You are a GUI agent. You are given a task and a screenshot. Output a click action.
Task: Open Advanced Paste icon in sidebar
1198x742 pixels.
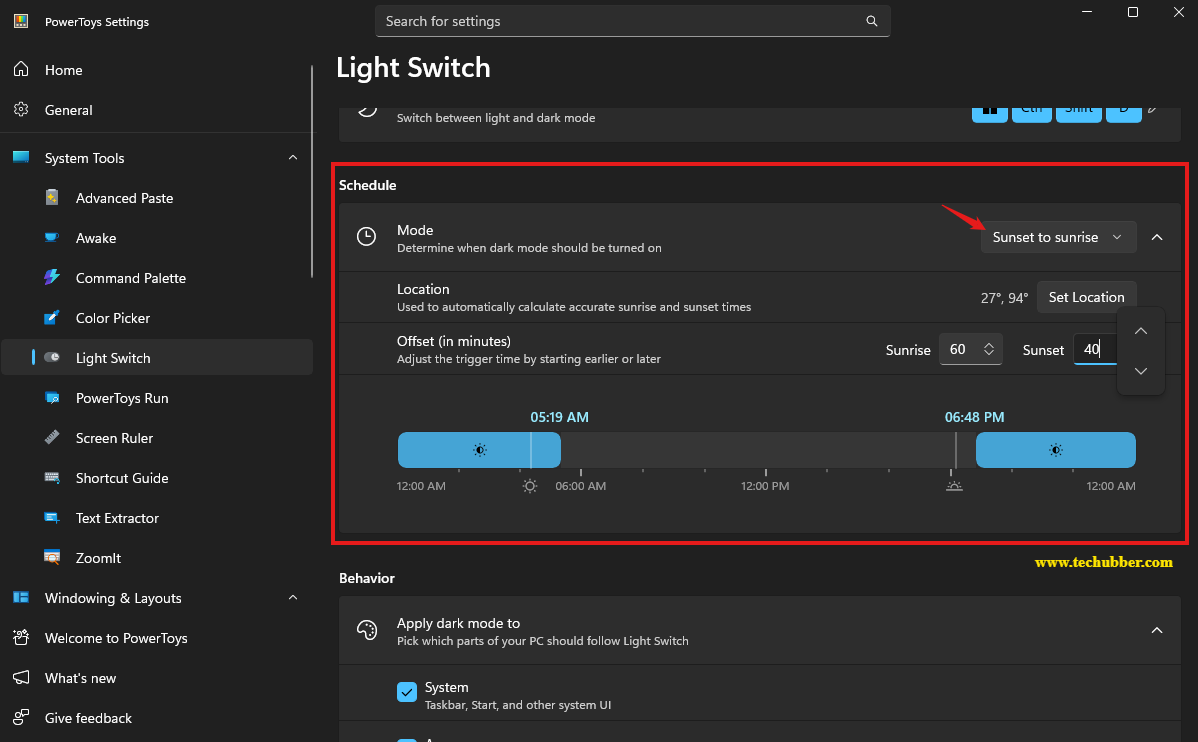coord(52,198)
